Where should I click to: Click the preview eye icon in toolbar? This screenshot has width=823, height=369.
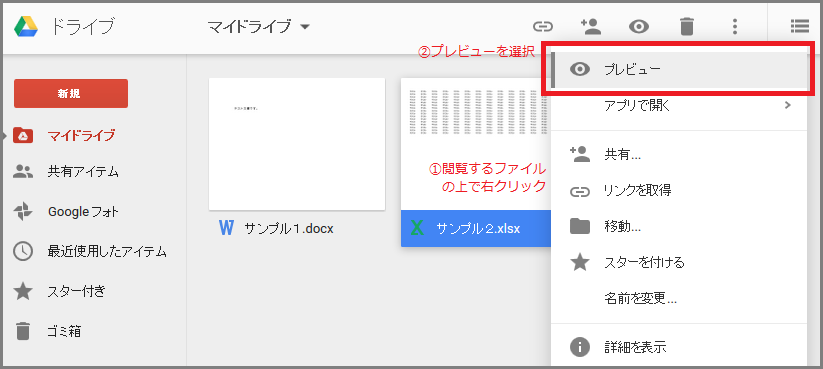click(x=639, y=26)
